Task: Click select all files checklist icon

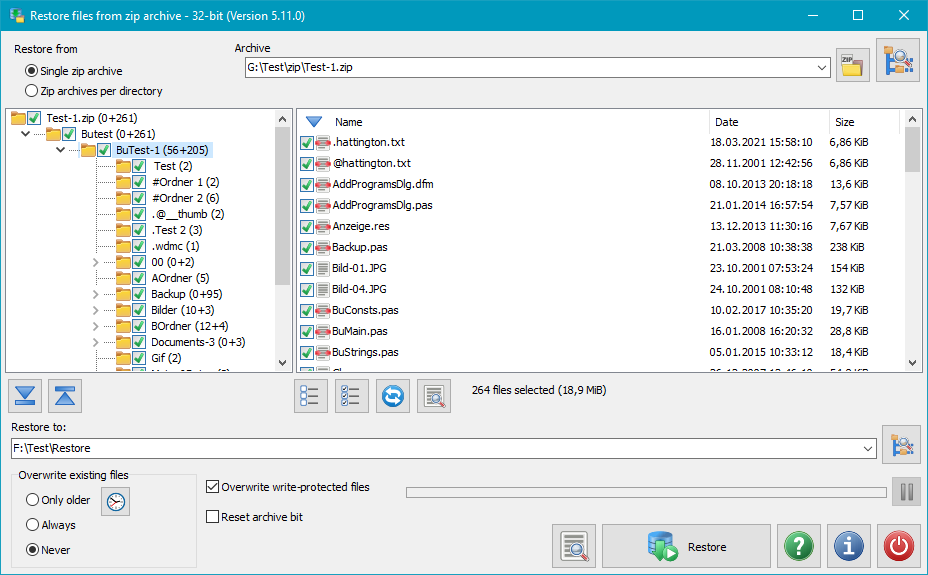Action: (x=352, y=396)
